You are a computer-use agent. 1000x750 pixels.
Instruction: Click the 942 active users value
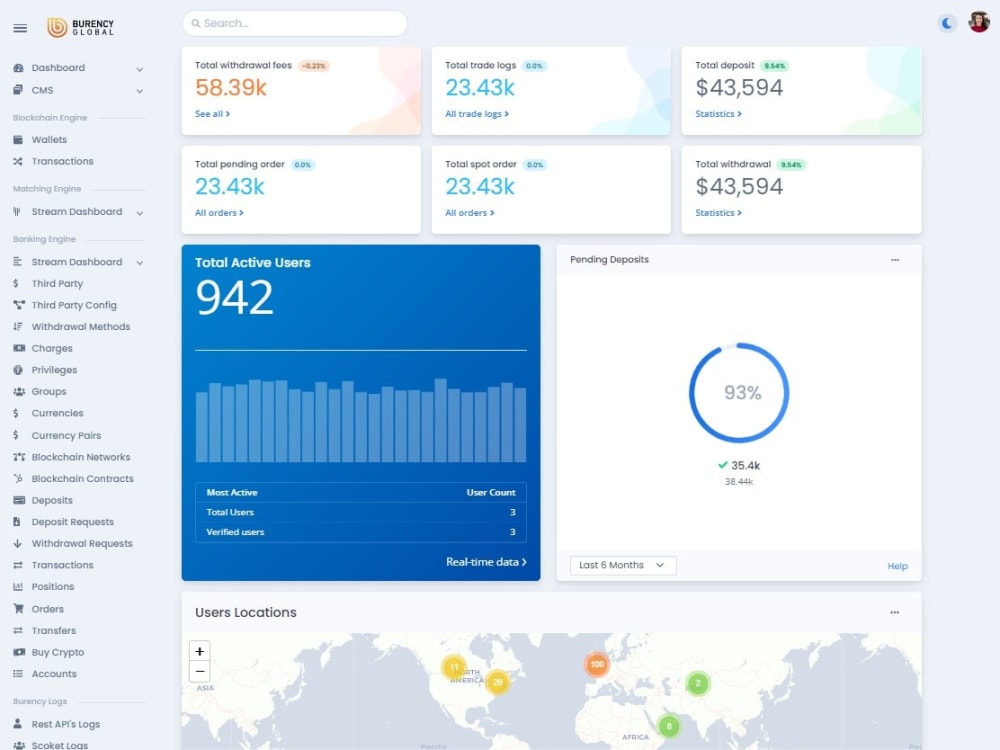click(235, 298)
